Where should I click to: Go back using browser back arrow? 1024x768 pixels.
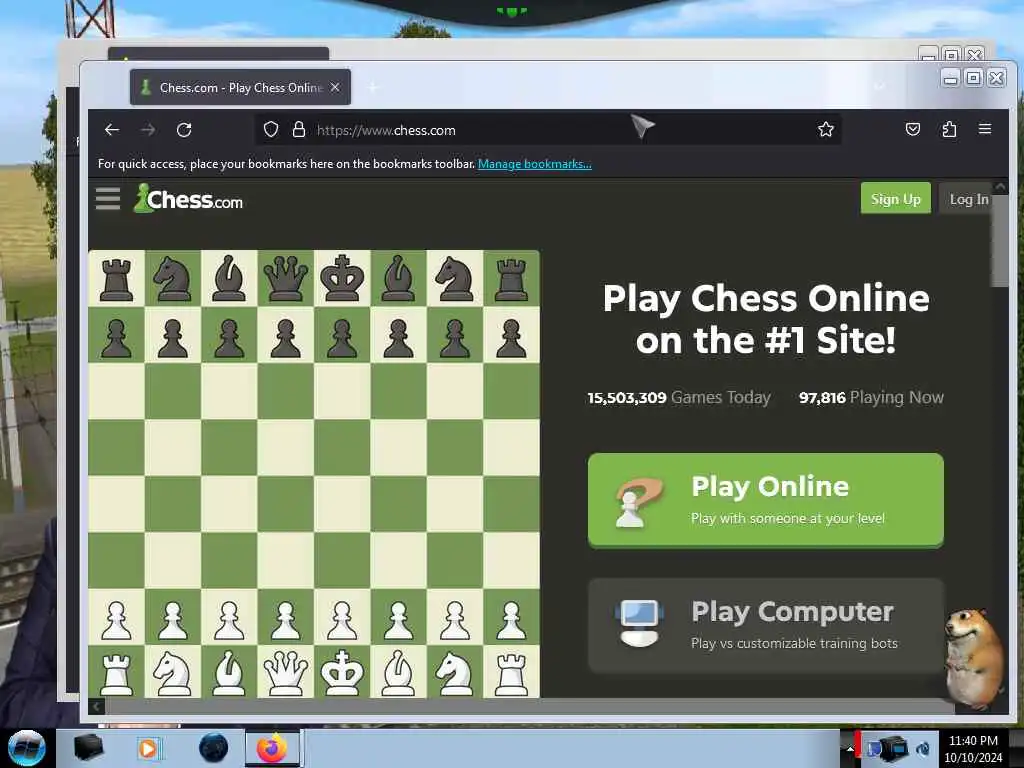(112, 130)
